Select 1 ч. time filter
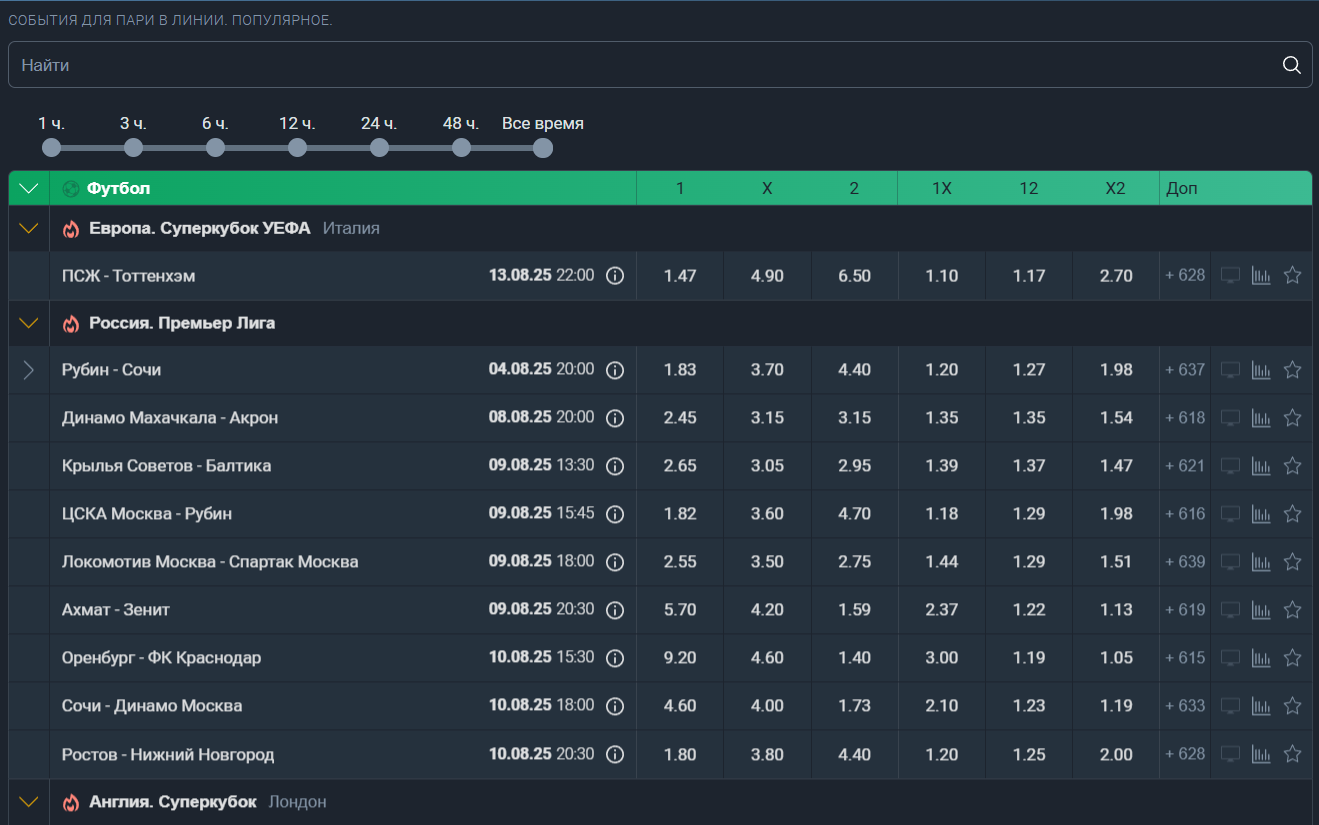Viewport: 1319px width, 825px height. (51, 148)
